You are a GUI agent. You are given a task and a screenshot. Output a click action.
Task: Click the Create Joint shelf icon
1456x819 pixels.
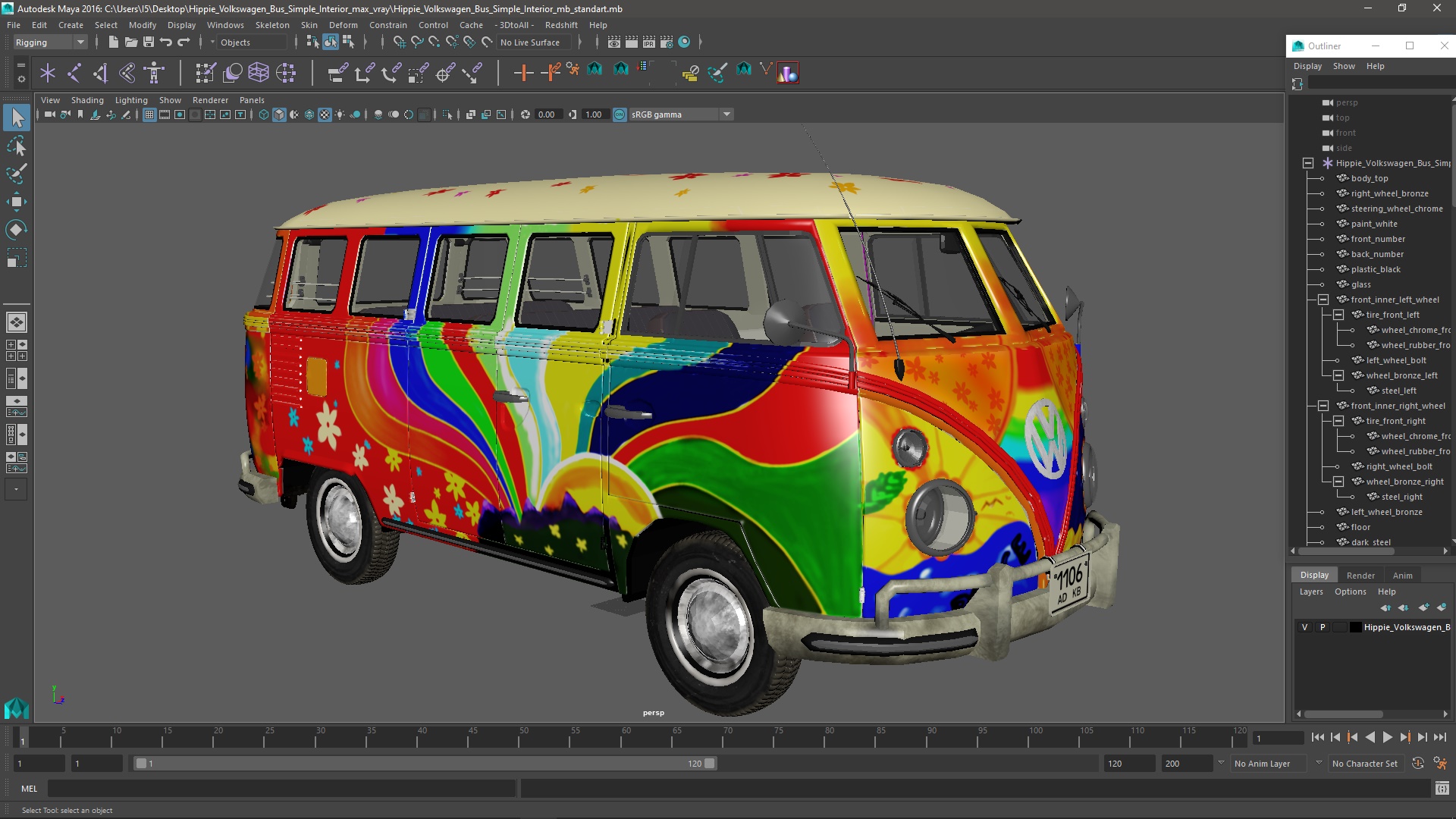(74, 73)
